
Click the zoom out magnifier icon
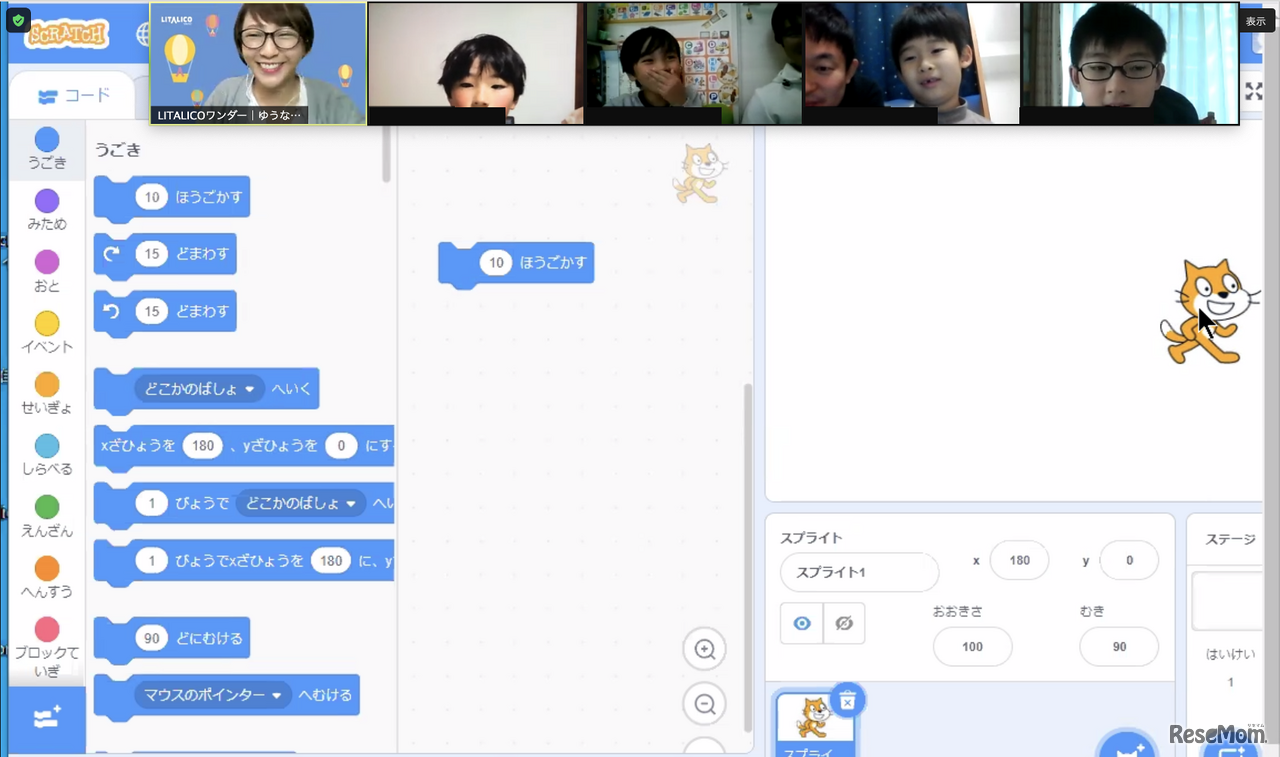pos(704,705)
